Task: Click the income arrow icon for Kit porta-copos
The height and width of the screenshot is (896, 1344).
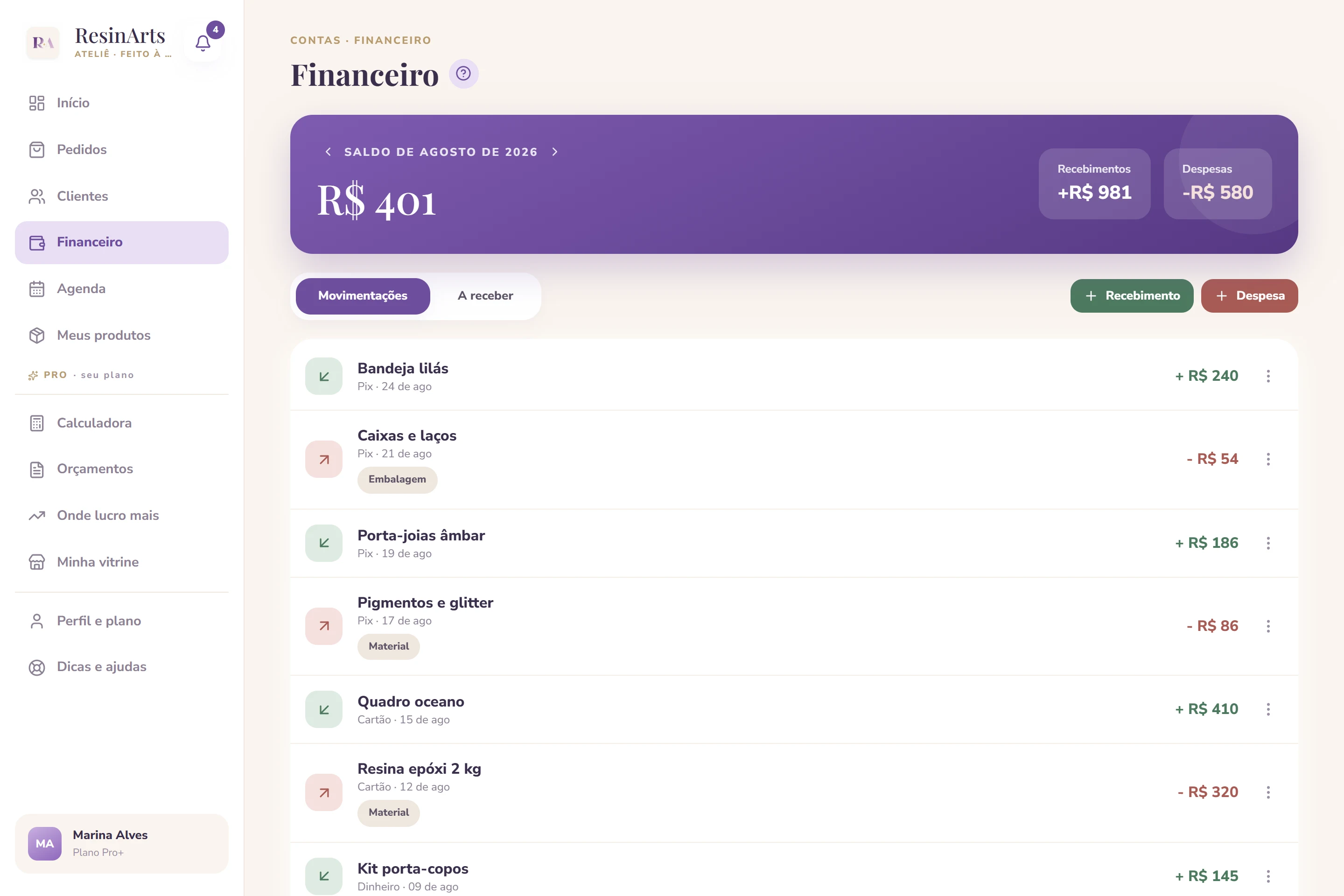Action: tap(324, 876)
